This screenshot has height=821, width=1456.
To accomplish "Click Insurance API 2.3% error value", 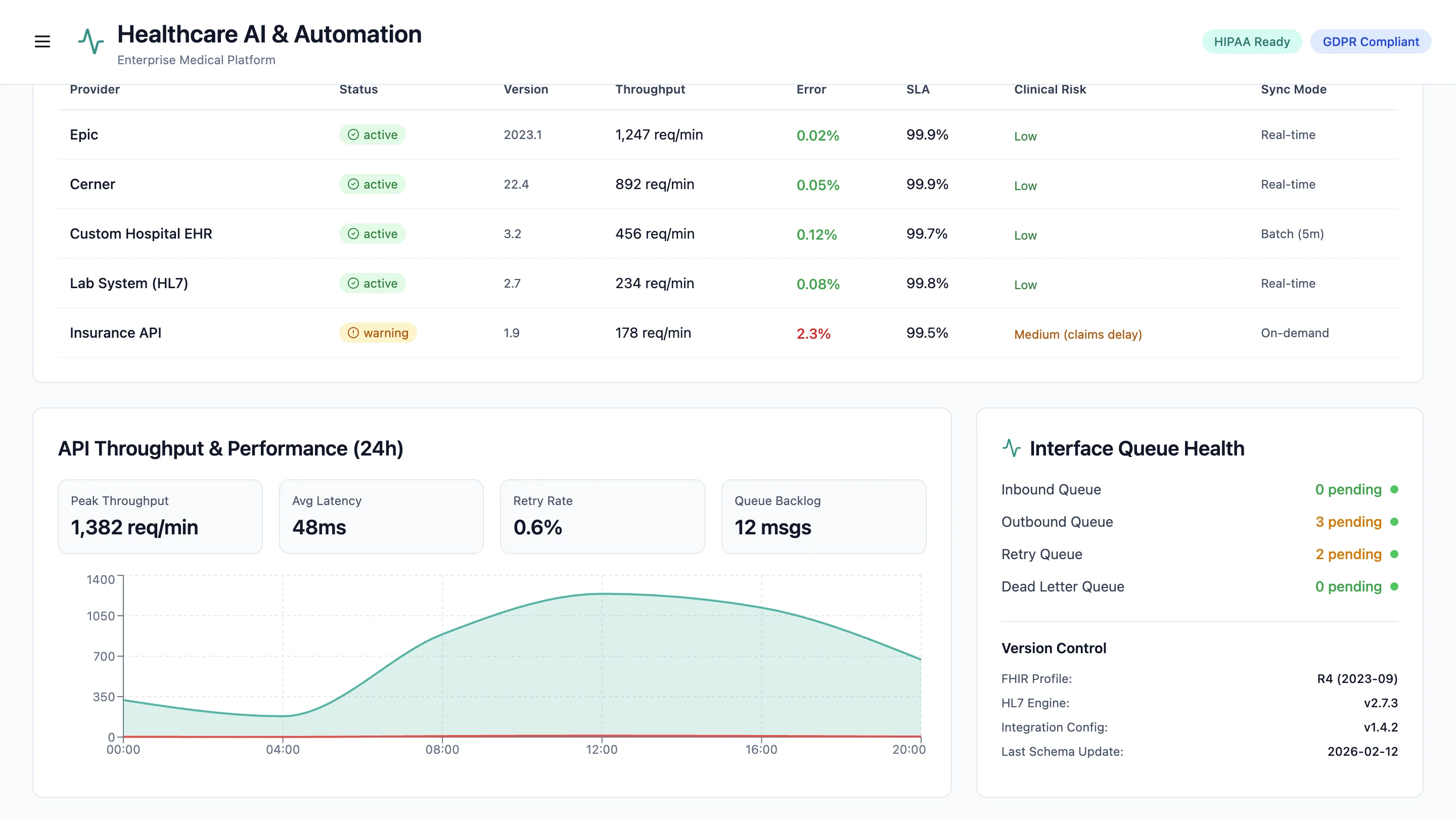I will 813,334.
